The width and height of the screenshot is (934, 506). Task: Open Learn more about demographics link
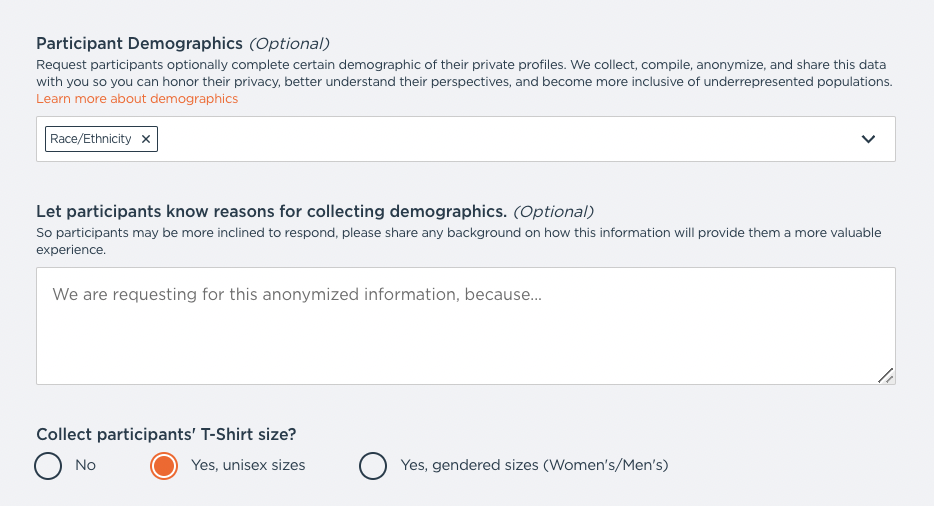click(137, 99)
